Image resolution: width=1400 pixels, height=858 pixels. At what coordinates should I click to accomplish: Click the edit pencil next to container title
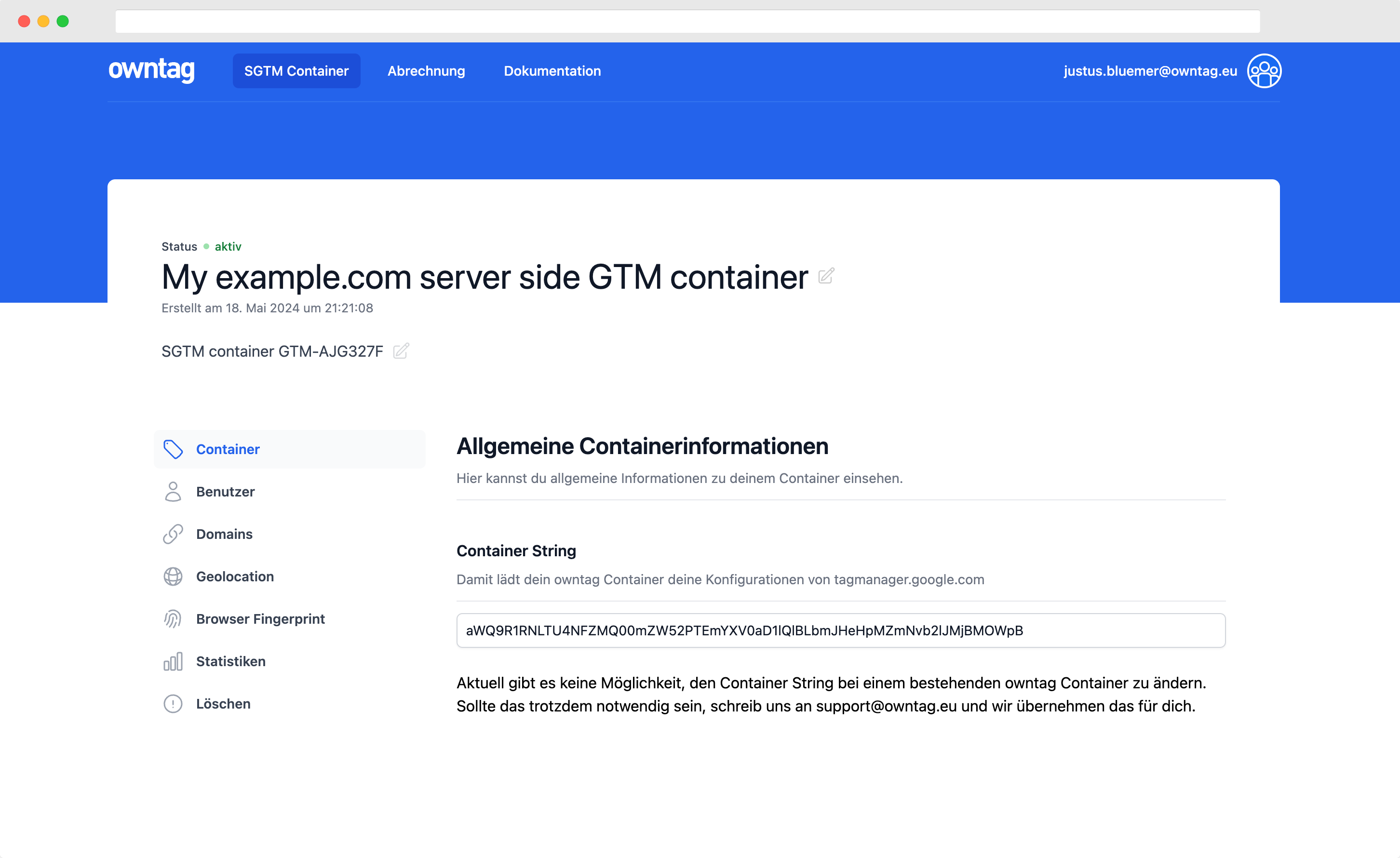point(826,276)
